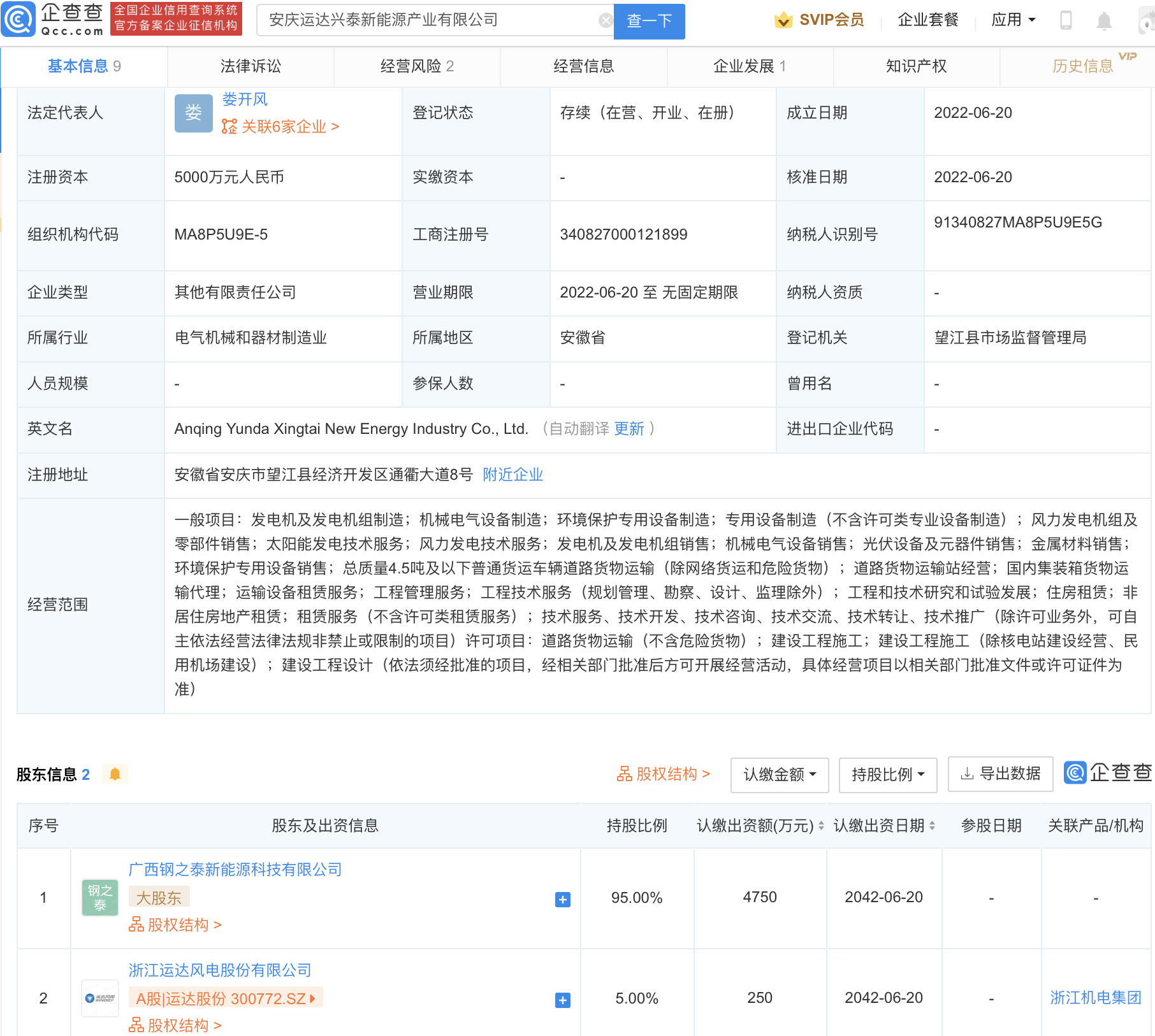
Task: Click the shareholder alert bell icon
Action: click(x=115, y=774)
